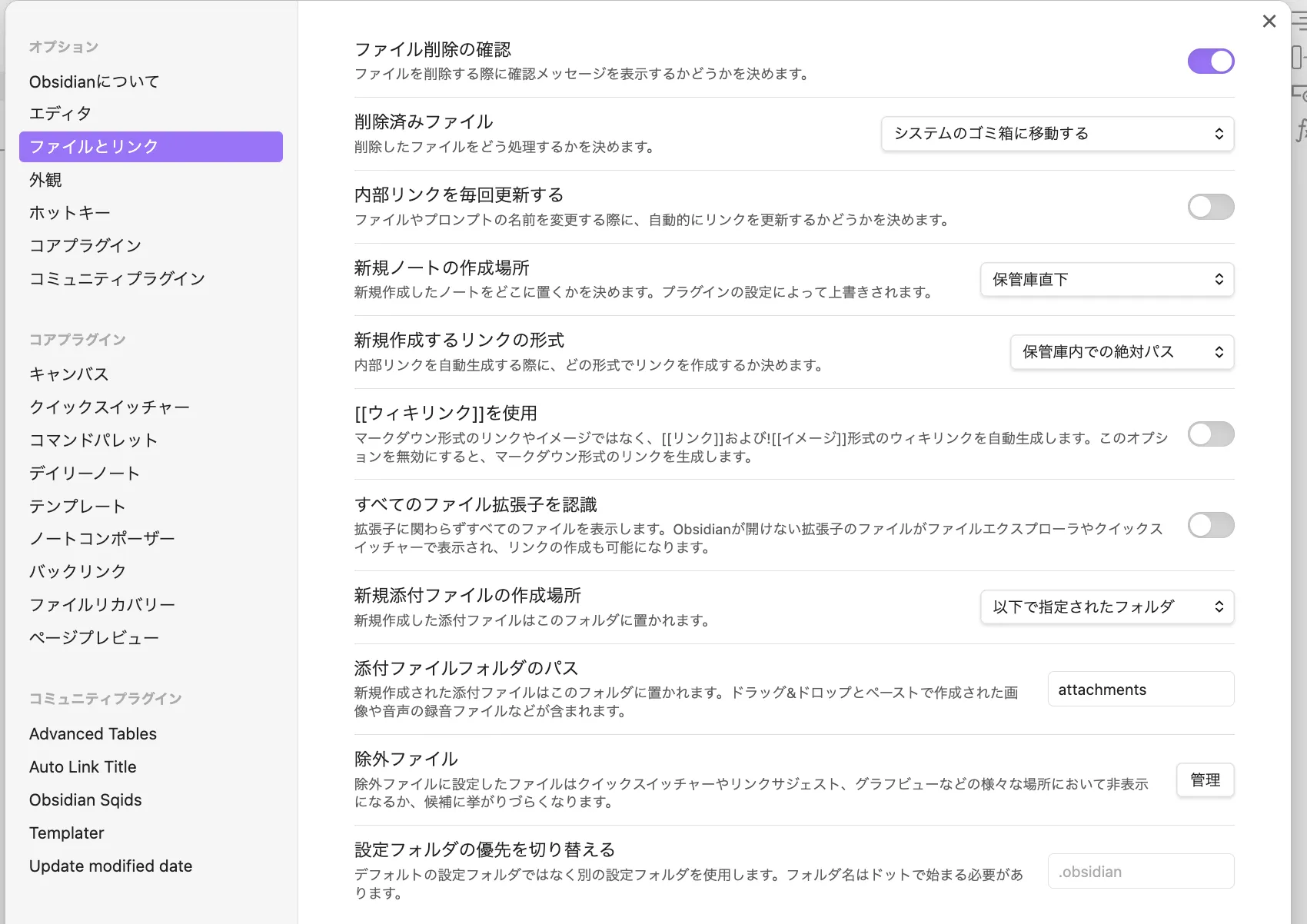Open the デイリーノート plugin settings

coord(85,474)
